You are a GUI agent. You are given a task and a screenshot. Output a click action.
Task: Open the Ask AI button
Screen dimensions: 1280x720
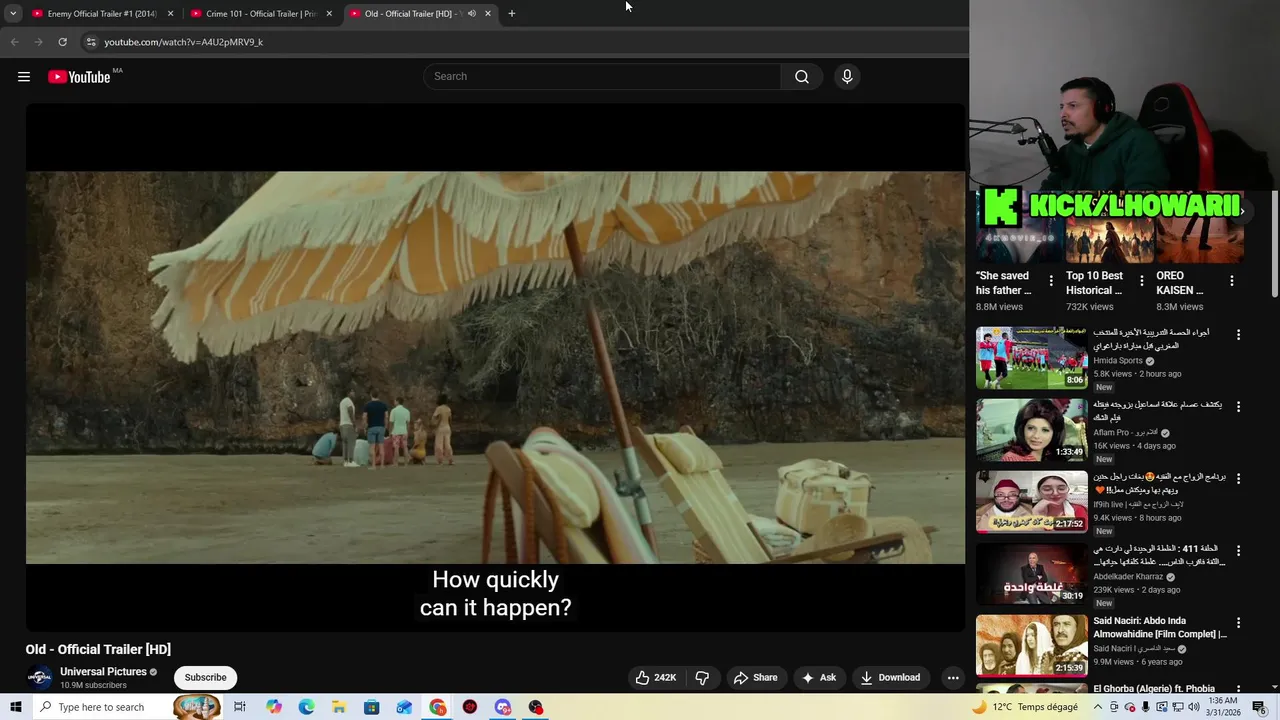[819, 678]
